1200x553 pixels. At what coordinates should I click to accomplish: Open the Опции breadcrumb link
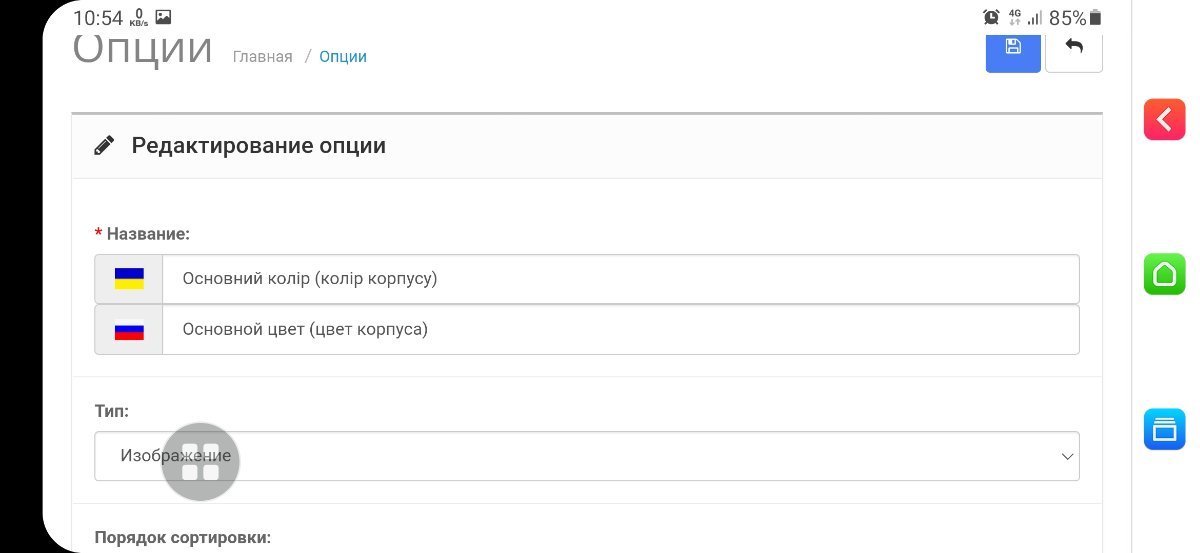pyautogui.click(x=343, y=57)
